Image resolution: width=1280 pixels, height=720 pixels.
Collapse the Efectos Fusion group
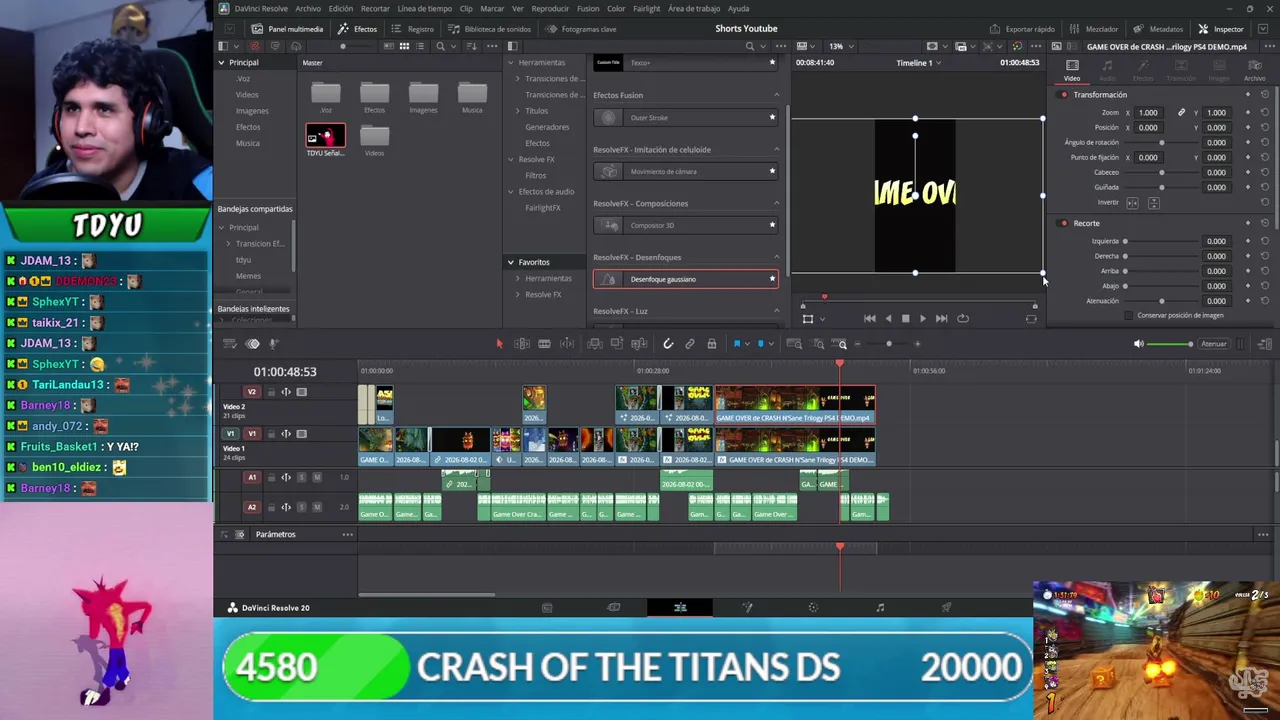777,95
